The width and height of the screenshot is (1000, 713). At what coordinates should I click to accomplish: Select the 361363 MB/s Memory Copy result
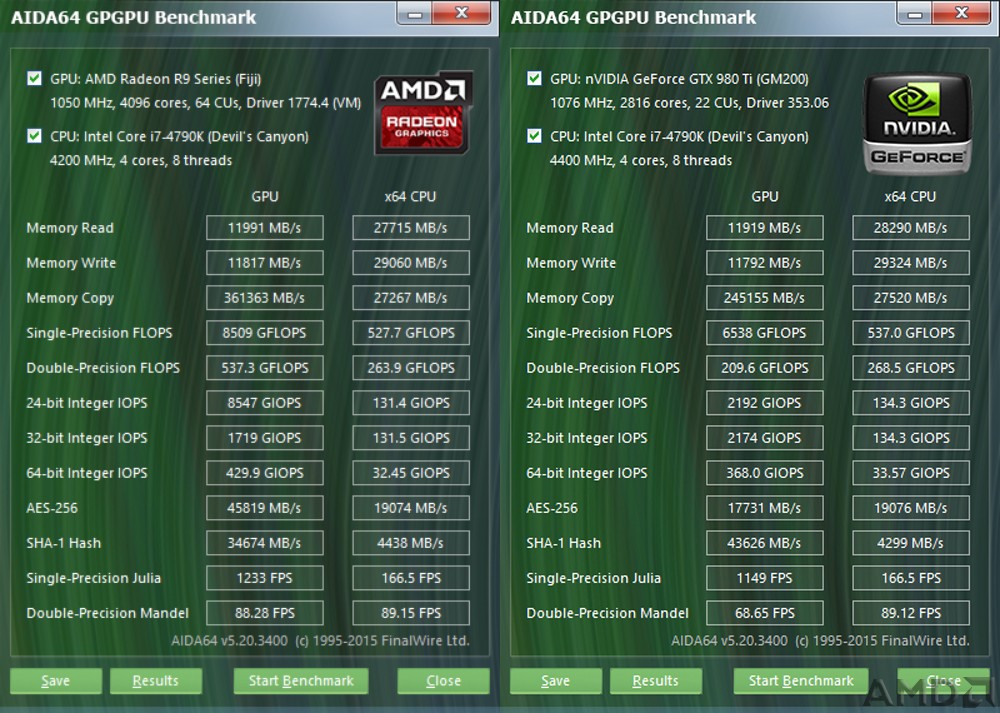coord(265,298)
